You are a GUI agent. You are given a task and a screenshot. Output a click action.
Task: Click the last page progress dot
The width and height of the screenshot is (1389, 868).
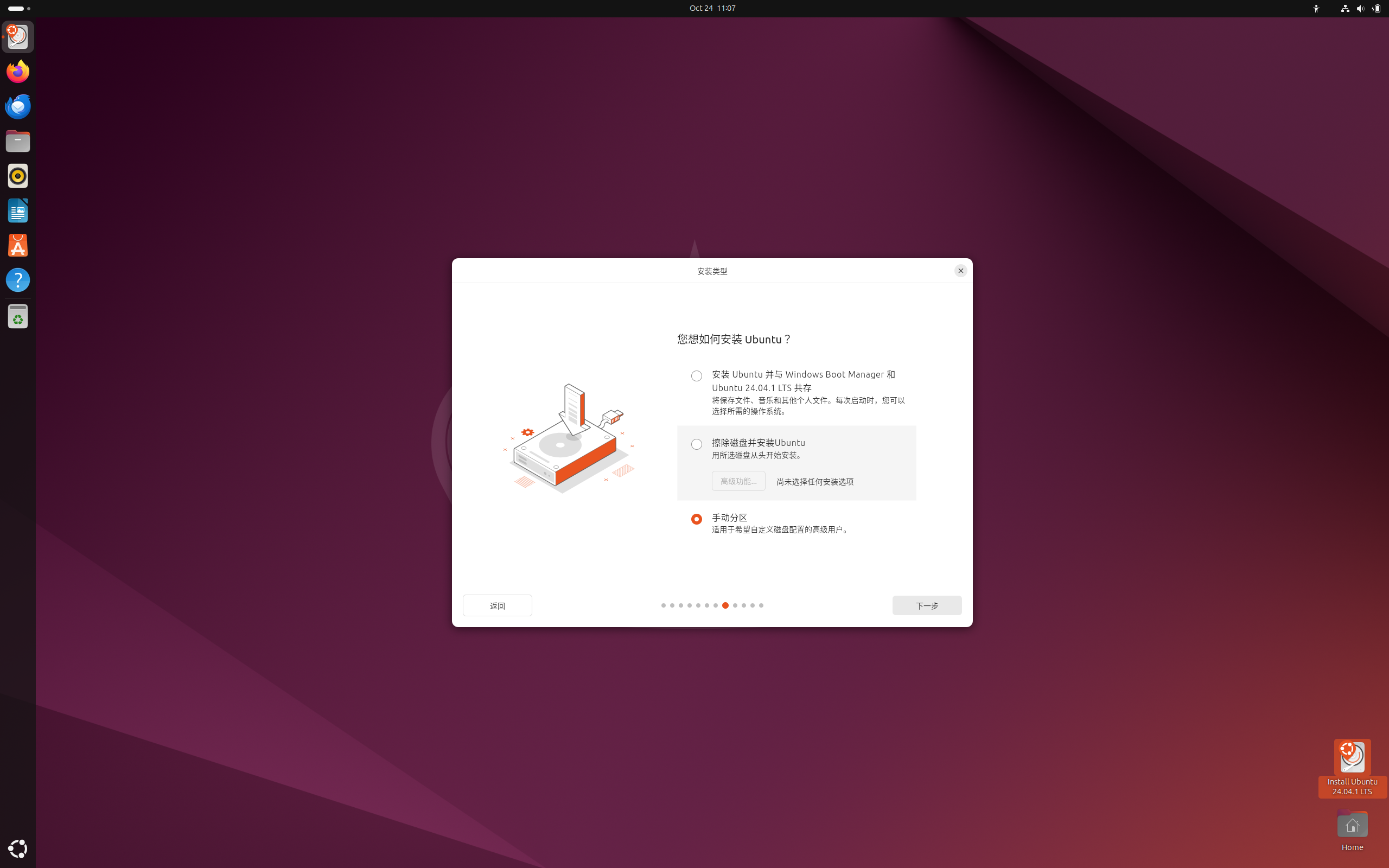tap(761, 605)
